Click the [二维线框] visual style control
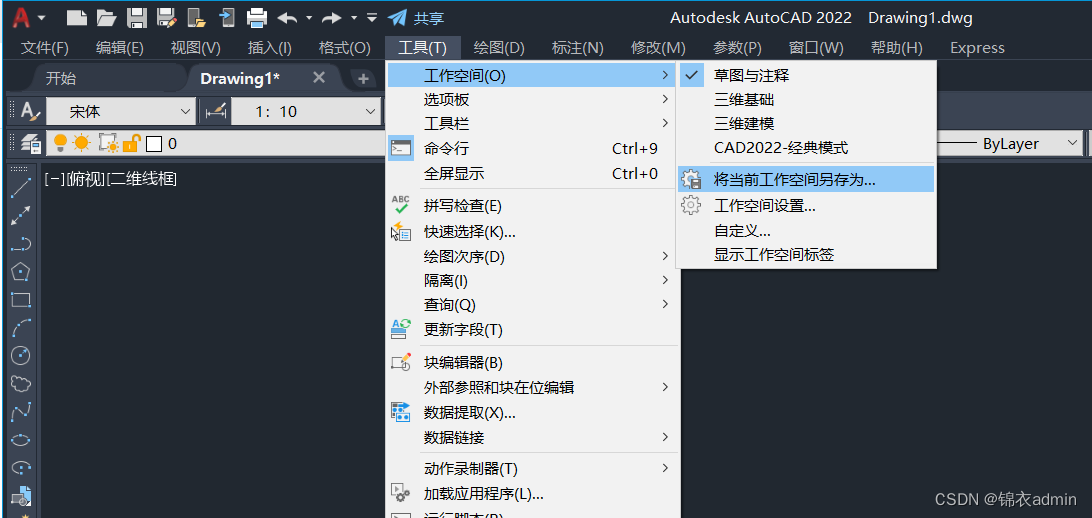The width and height of the screenshot is (1092, 518). (141, 179)
